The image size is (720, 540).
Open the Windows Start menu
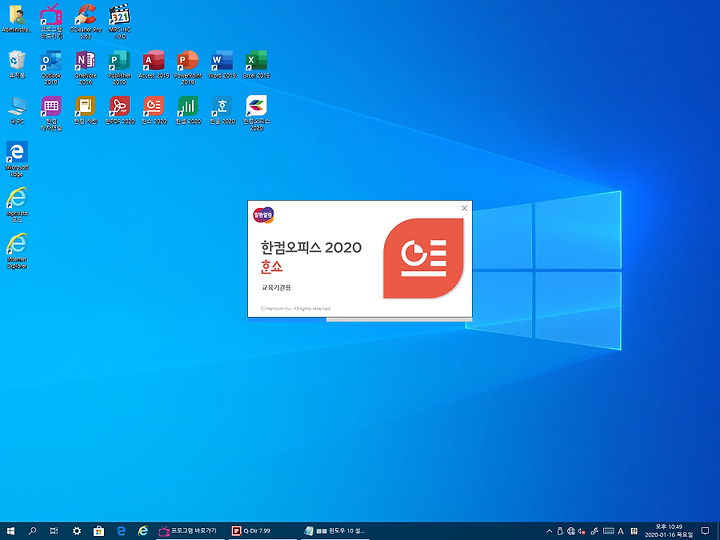11,531
